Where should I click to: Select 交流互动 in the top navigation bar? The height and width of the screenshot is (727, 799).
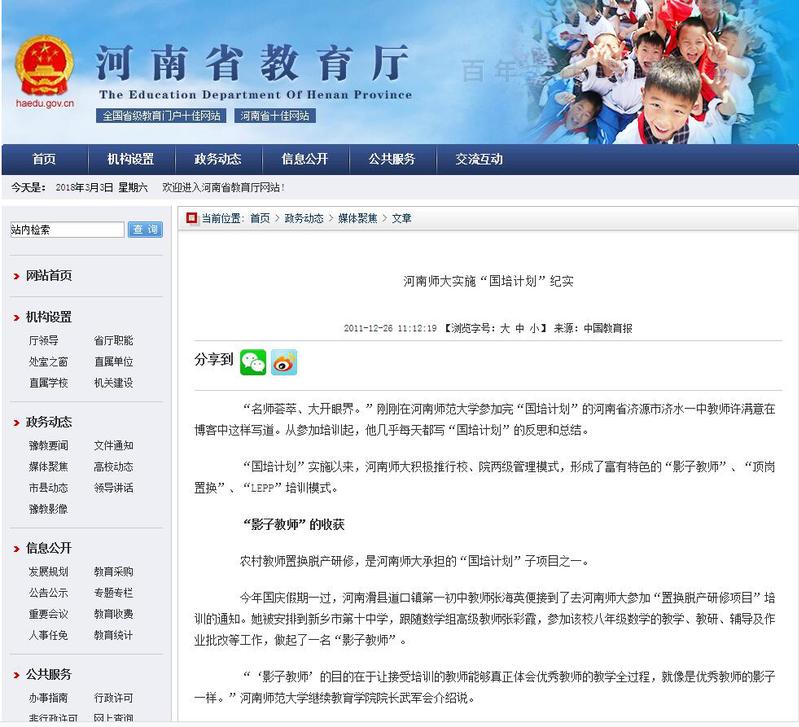[479, 159]
